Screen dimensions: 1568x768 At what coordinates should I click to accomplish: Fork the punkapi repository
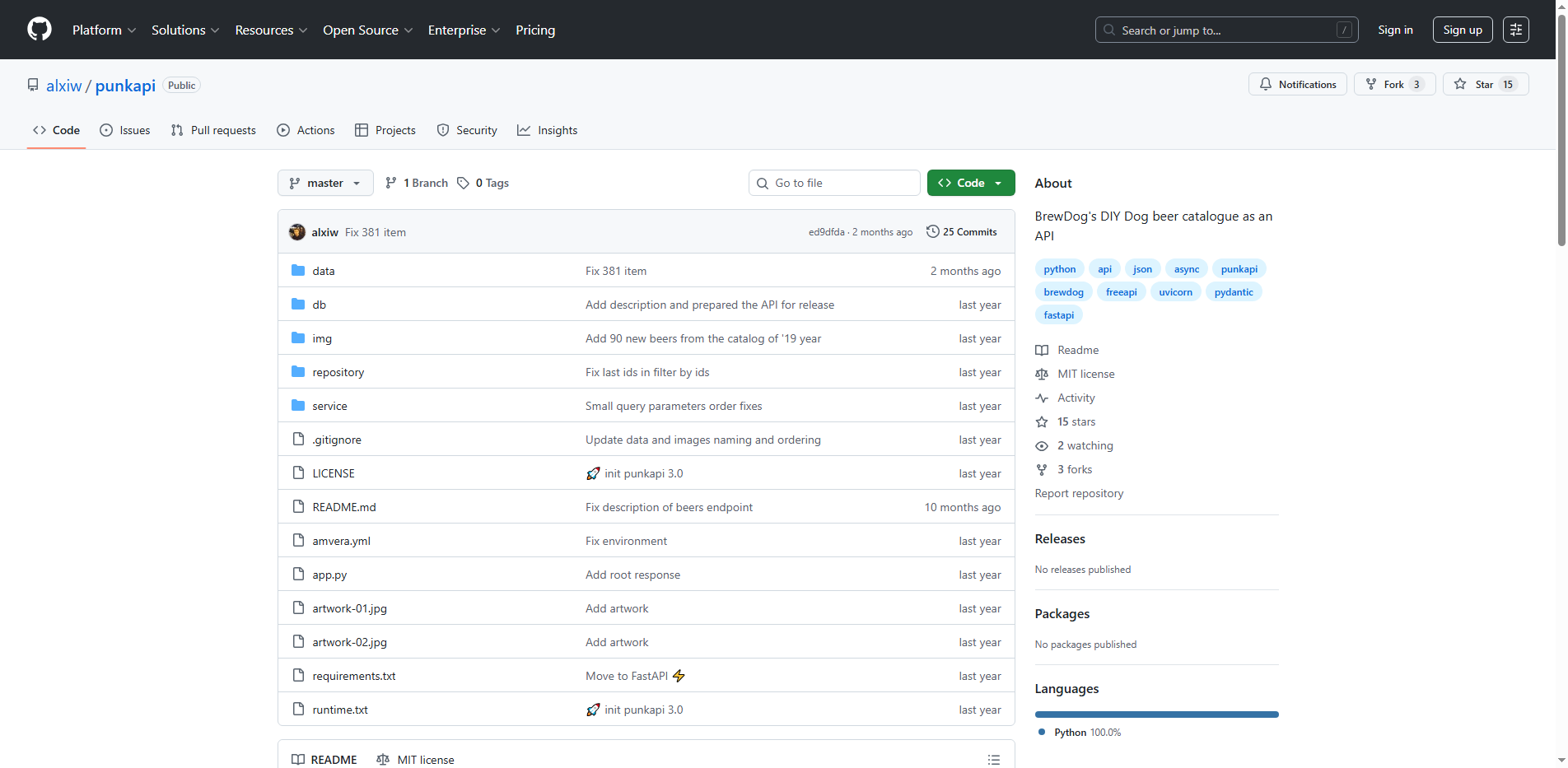1394,84
